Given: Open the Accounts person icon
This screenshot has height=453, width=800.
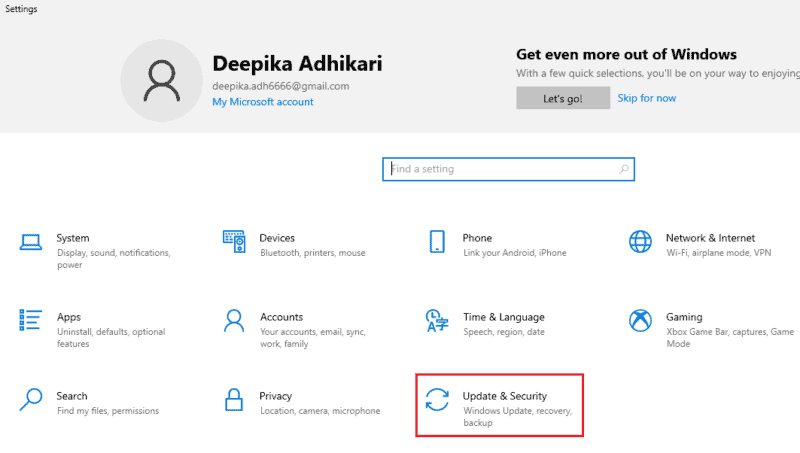Looking at the screenshot, I should [x=234, y=320].
